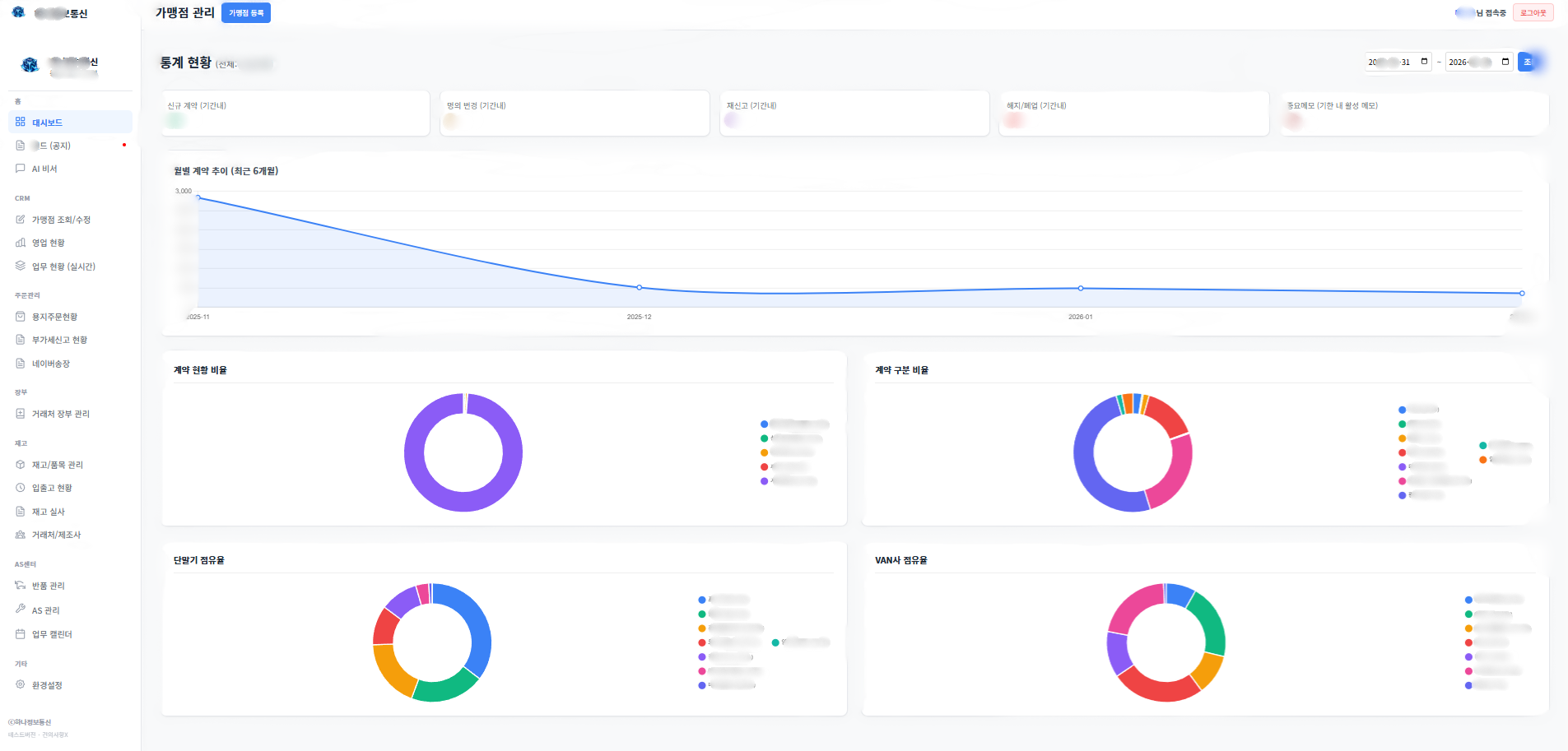This screenshot has height=751, width=1568.
Task: Click the 로그아웃 button
Action: pos(1533,13)
